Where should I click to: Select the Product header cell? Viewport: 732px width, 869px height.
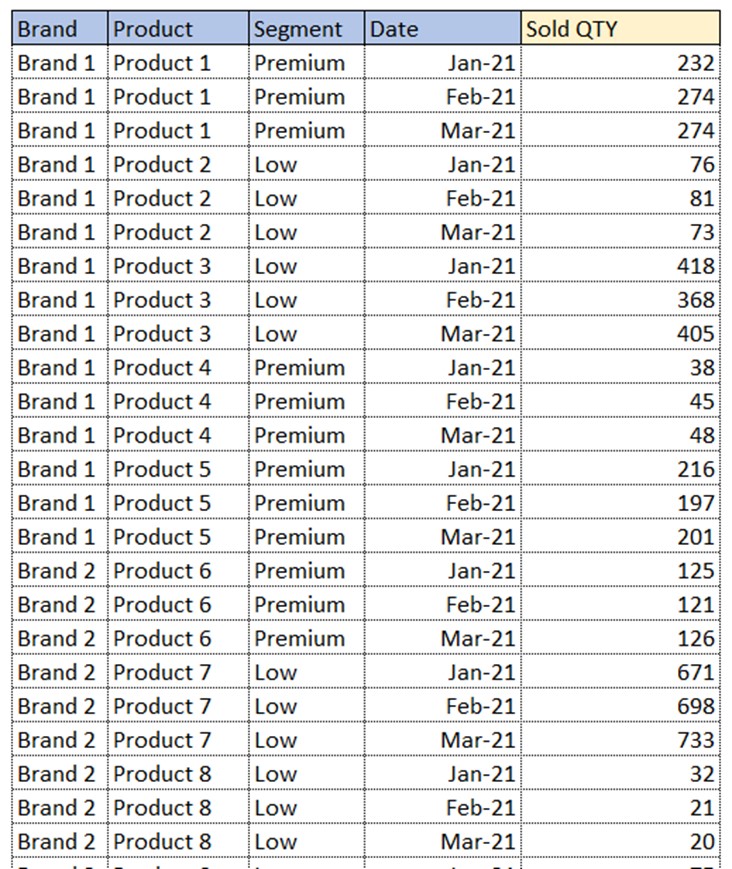178,28
